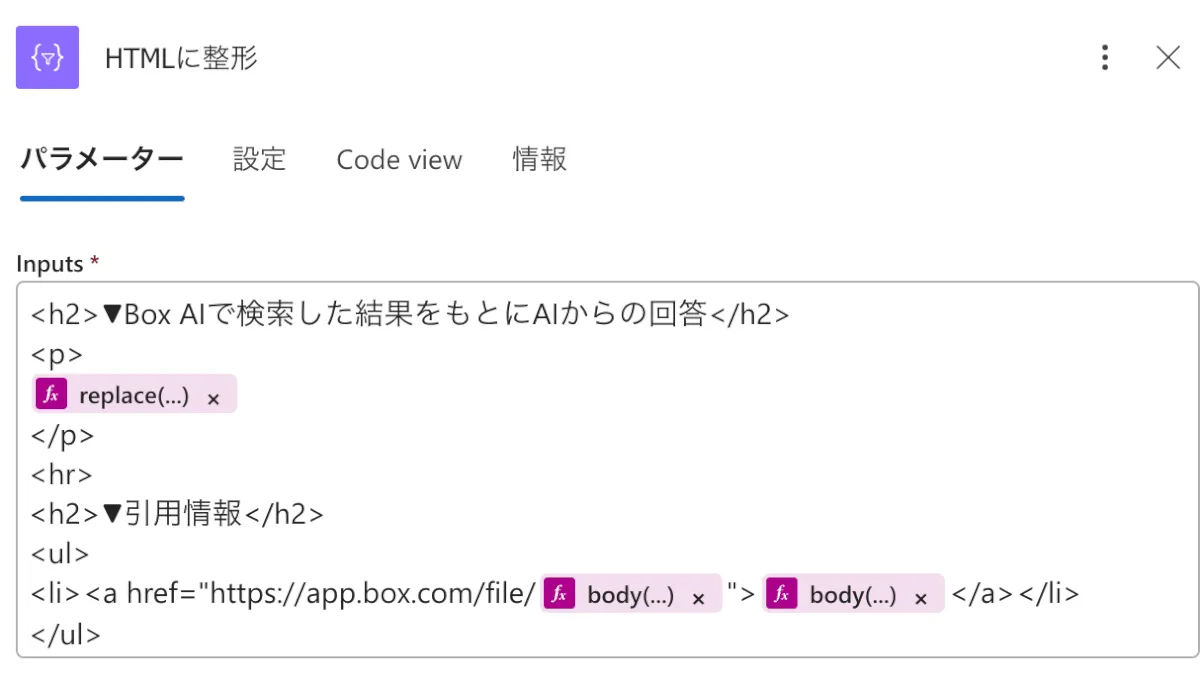Viewport: 1200px width, 684px height.
Task: Switch to the 設定 tab
Action: pos(259,159)
